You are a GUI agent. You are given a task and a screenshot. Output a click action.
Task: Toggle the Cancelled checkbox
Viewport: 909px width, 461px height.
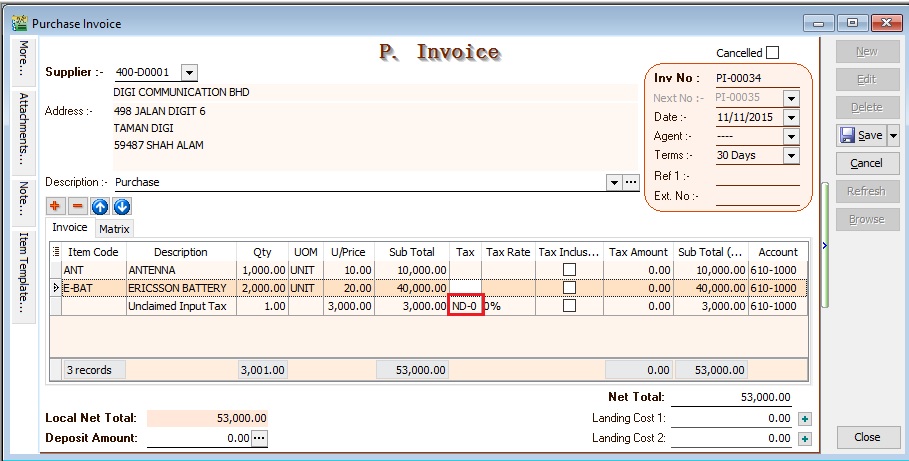click(x=772, y=53)
